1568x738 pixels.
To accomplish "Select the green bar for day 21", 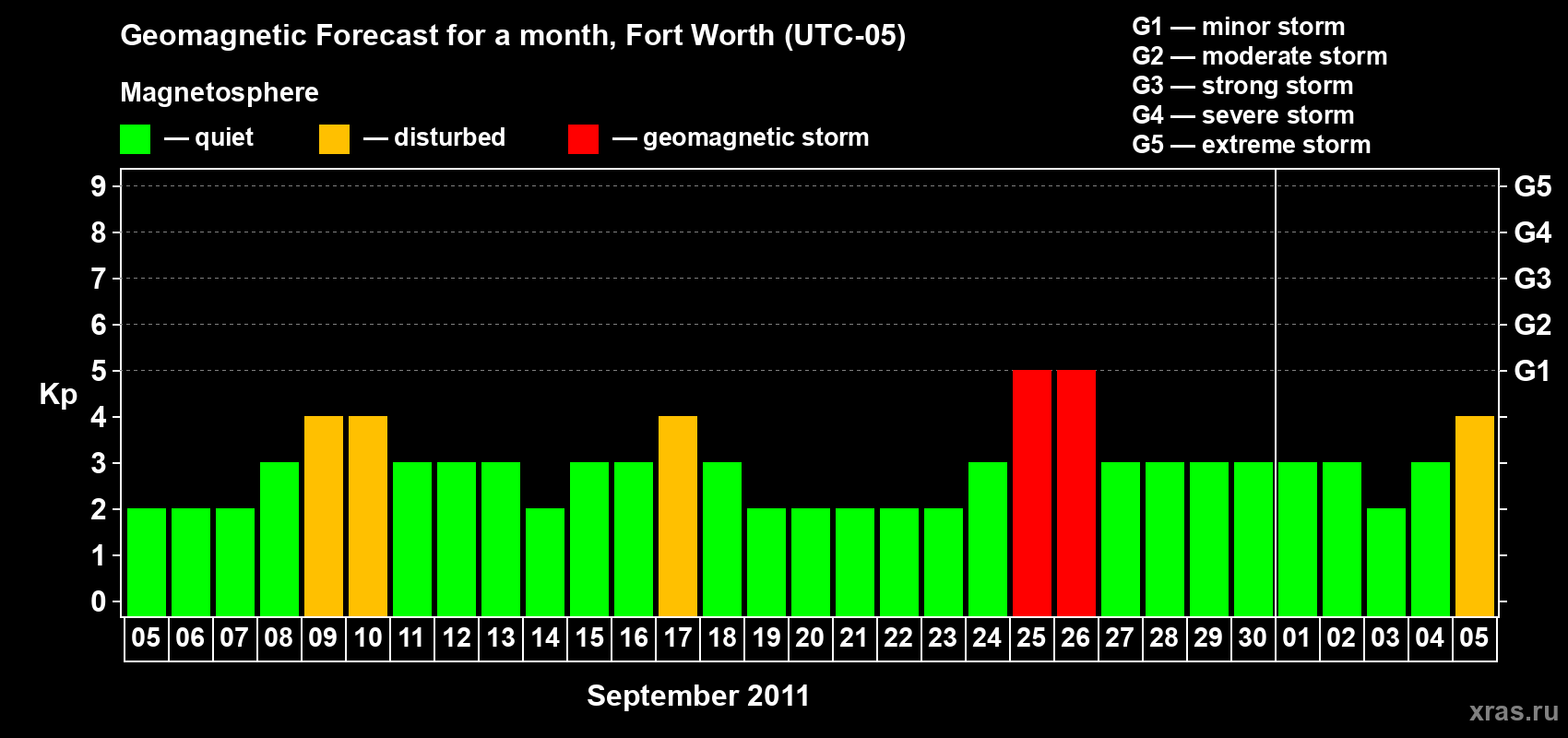I will [x=855, y=562].
